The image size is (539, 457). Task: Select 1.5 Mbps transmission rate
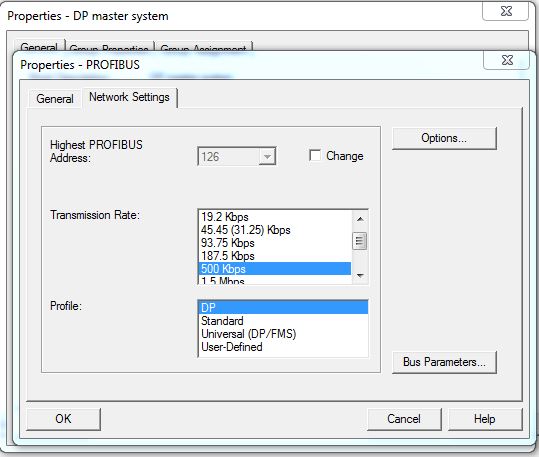[x=275, y=280]
